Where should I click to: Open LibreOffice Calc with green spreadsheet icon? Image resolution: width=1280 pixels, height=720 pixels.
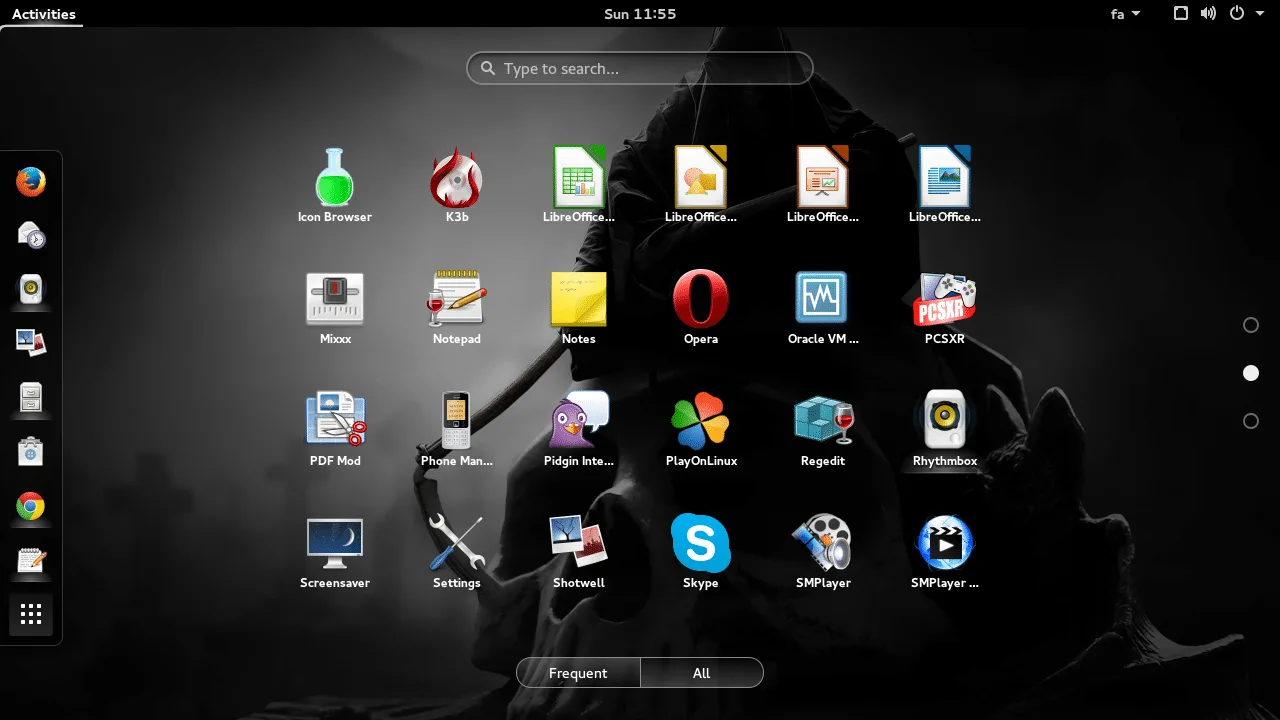pyautogui.click(x=578, y=185)
